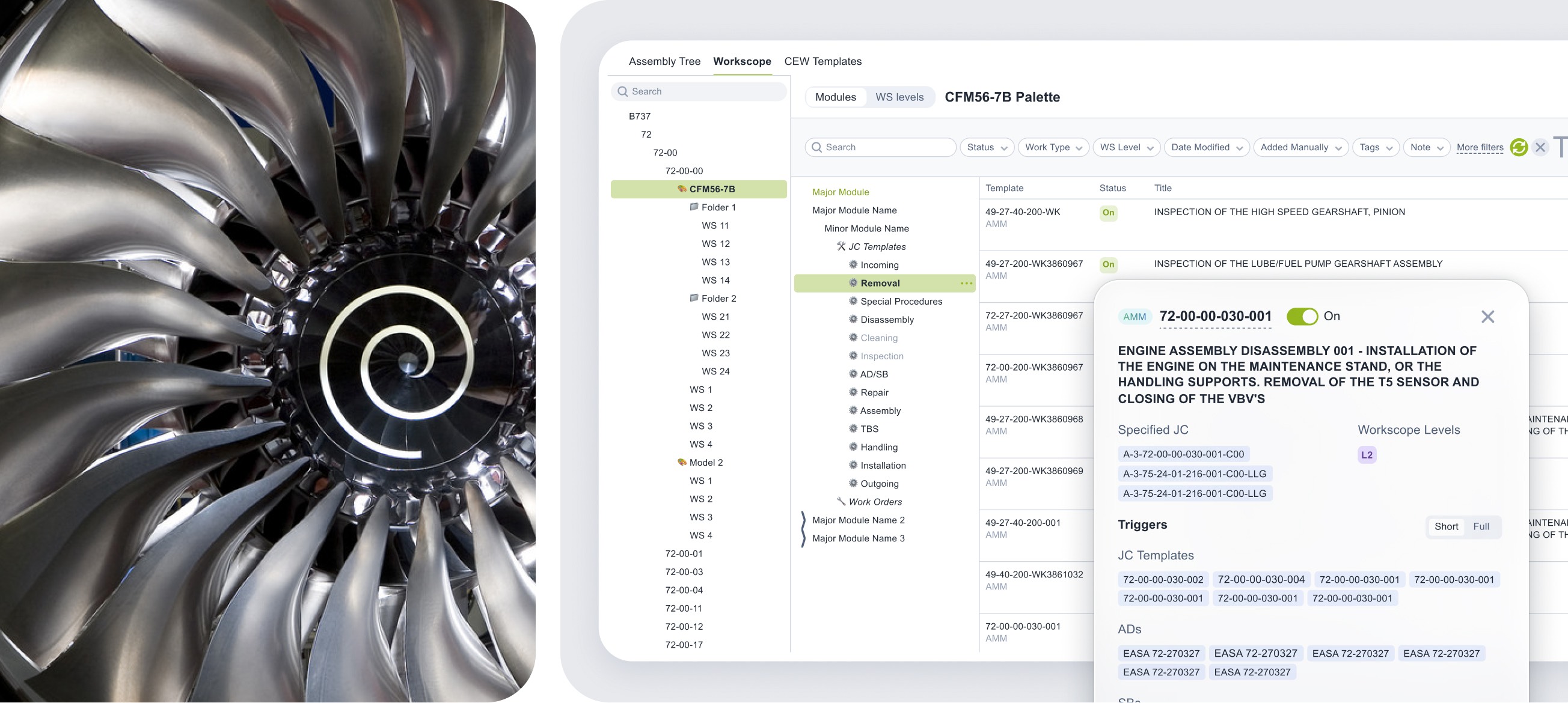This screenshot has width=1568, height=703.
Task: Open the Added Manually dropdown
Action: click(1300, 147)
